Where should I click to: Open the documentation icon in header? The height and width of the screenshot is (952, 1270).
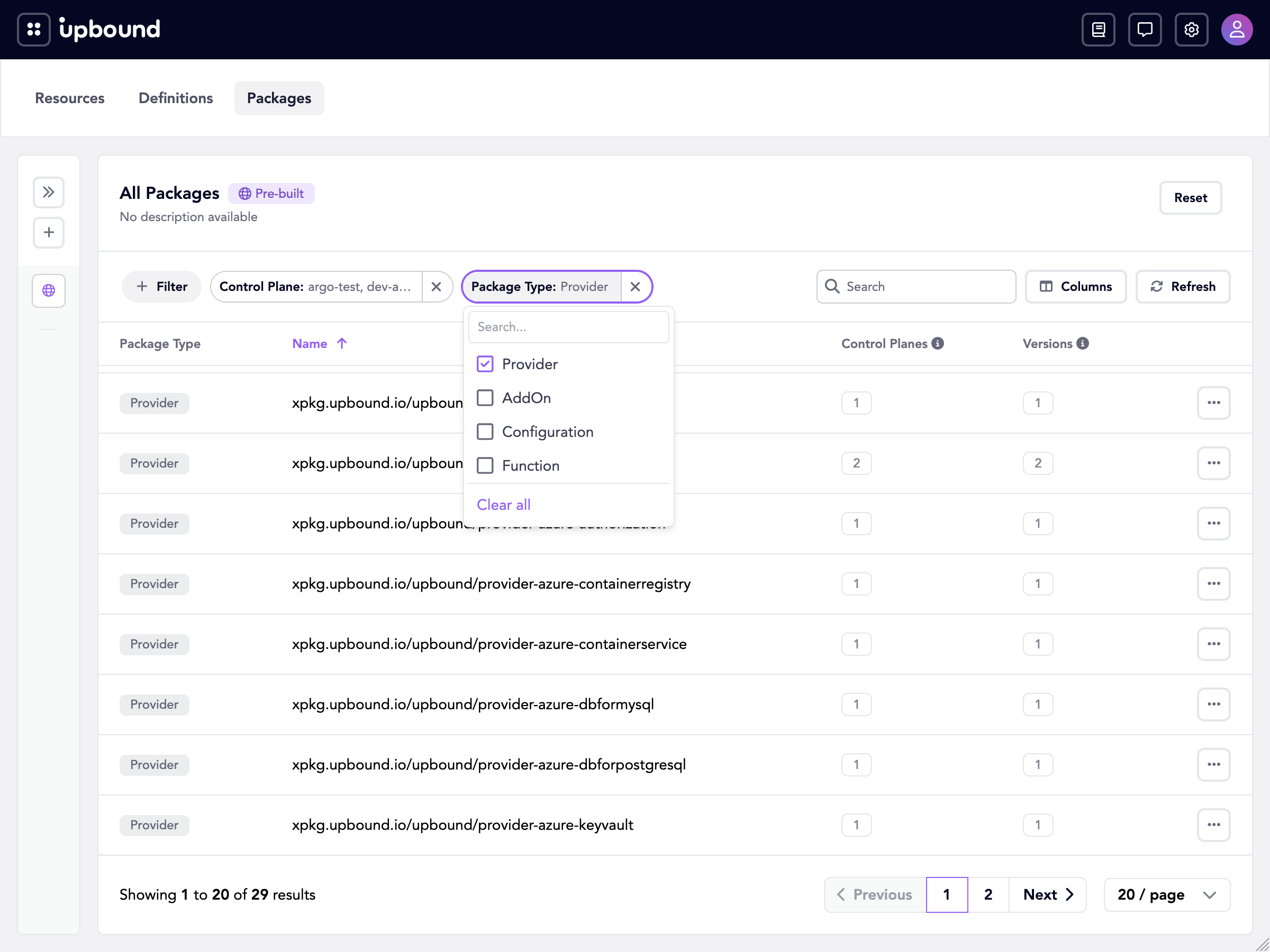point(1099,29)
